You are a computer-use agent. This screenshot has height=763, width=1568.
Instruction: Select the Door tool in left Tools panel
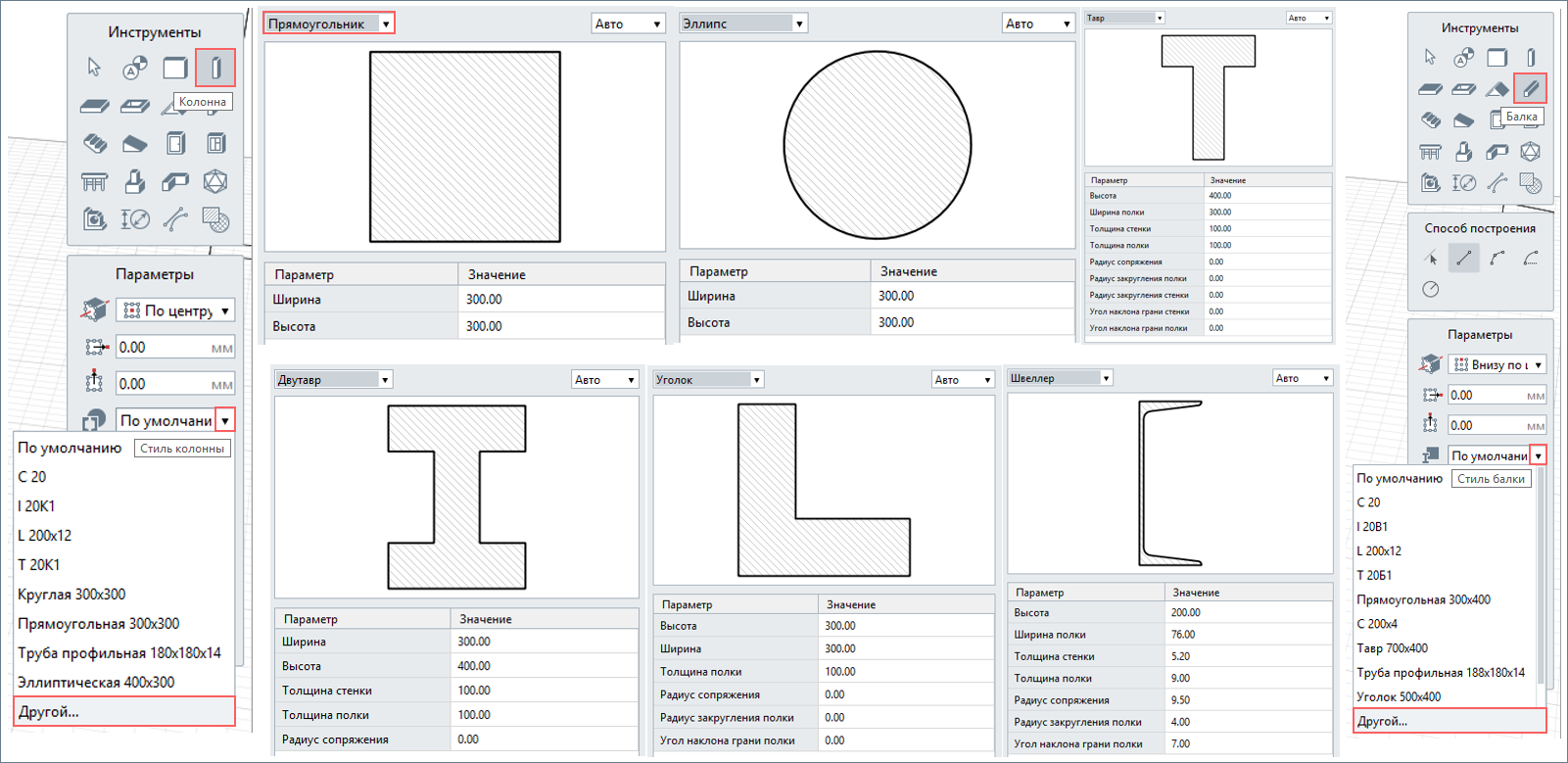click(x=175, y=144)
